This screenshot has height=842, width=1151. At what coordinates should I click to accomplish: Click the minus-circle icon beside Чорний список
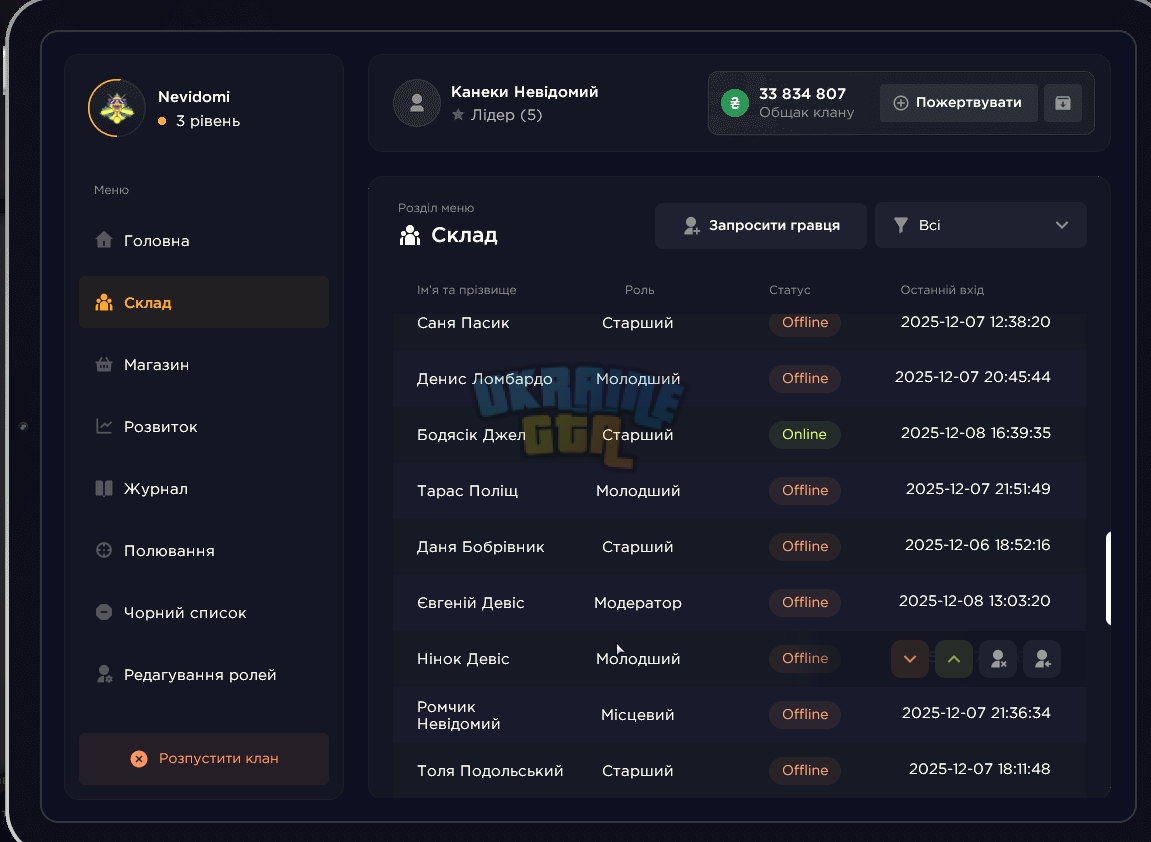pos(104,612)
